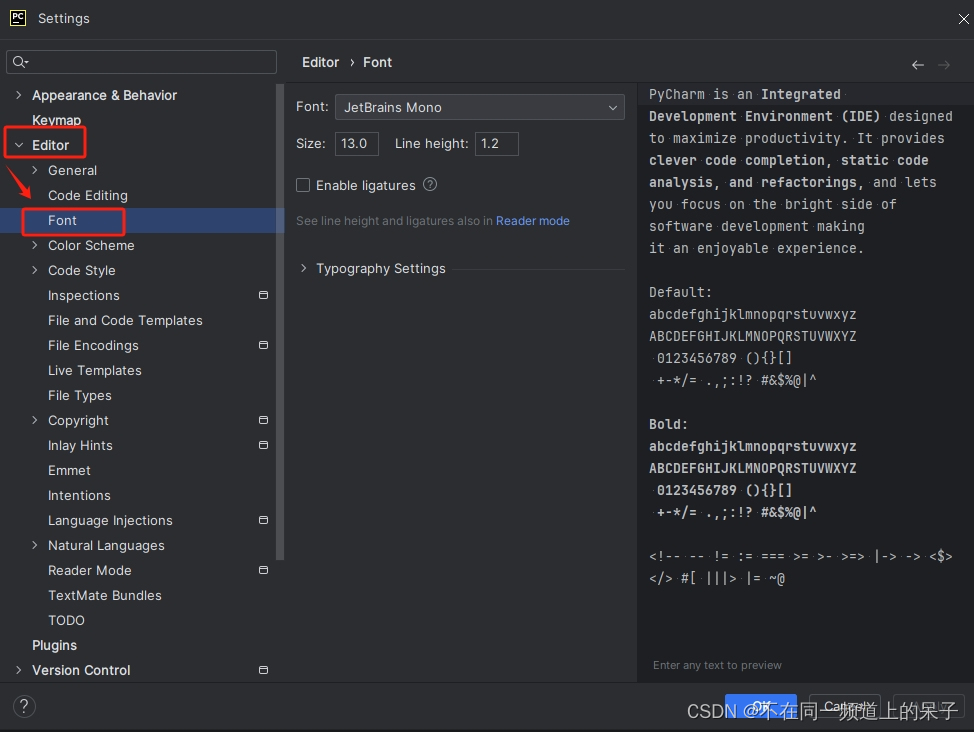Image resolution: width=974 pixels, height=732 pixels.
Task: Expand the Code Style node
Action: tap(35, 270)
